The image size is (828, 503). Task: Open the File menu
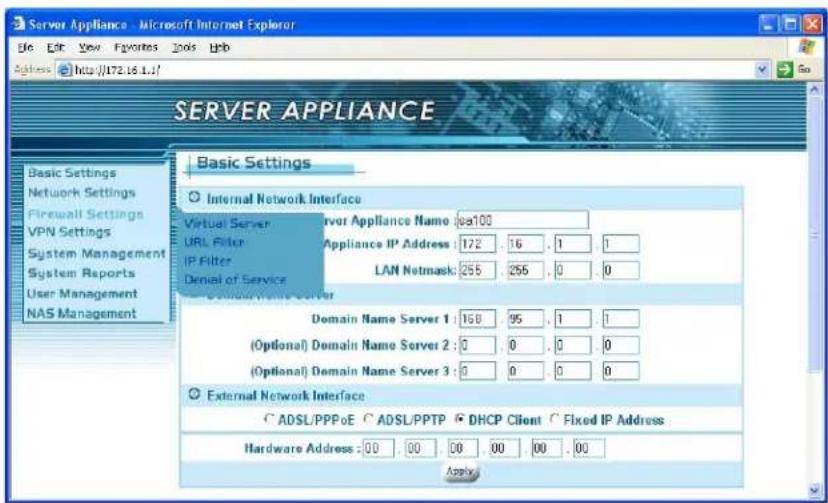(x=25, y=48)
